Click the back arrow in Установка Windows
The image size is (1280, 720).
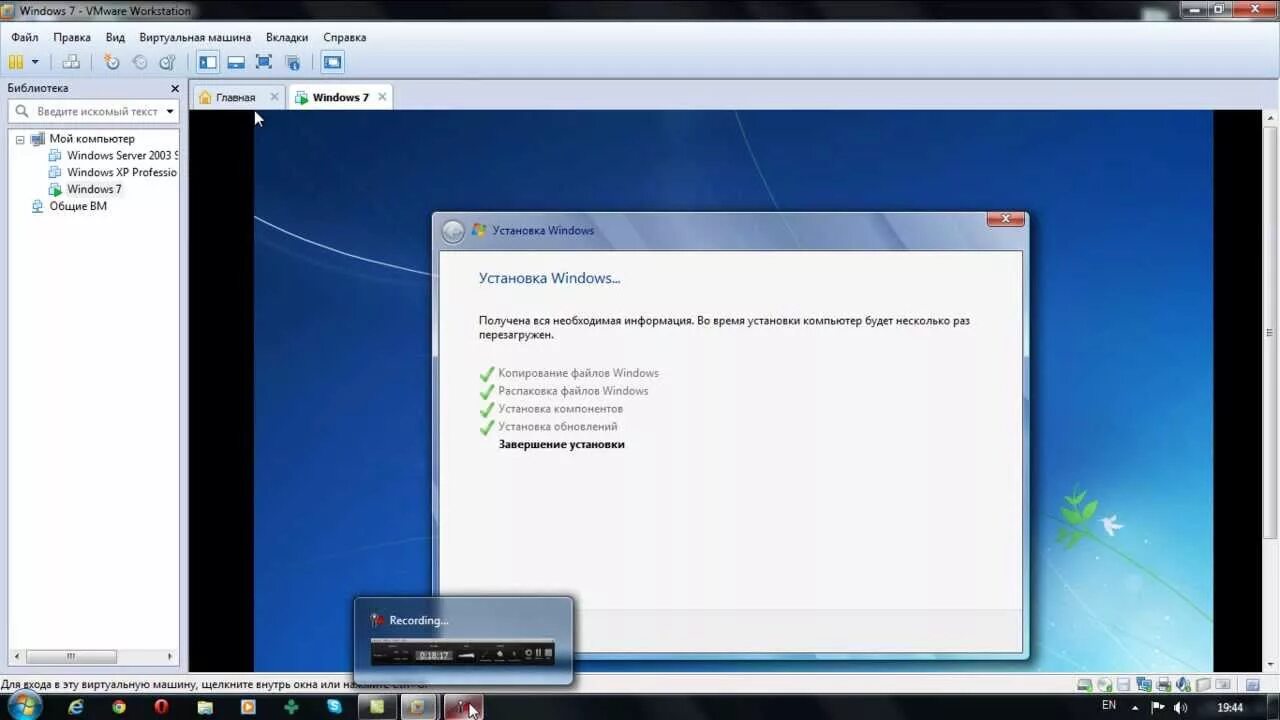(453, 231)
